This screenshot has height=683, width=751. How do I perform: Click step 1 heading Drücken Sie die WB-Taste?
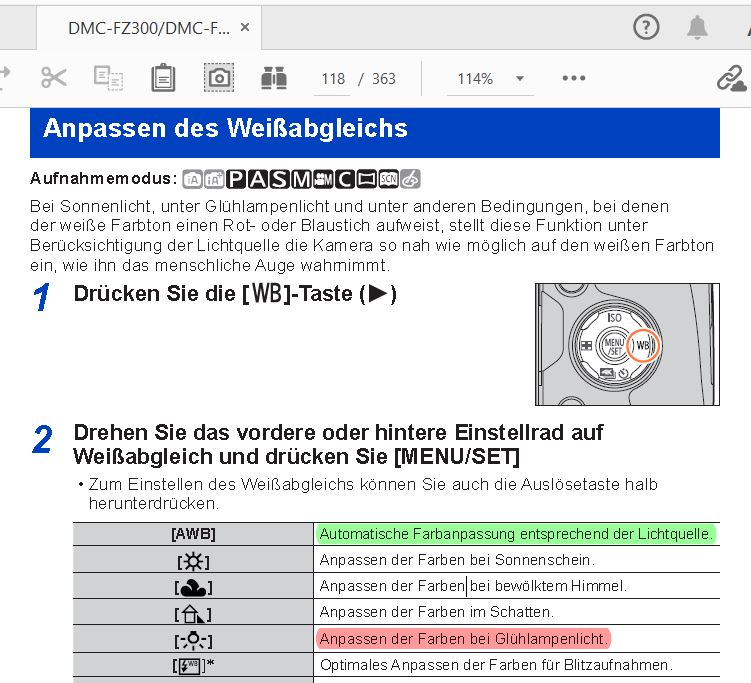click(235, 294)
